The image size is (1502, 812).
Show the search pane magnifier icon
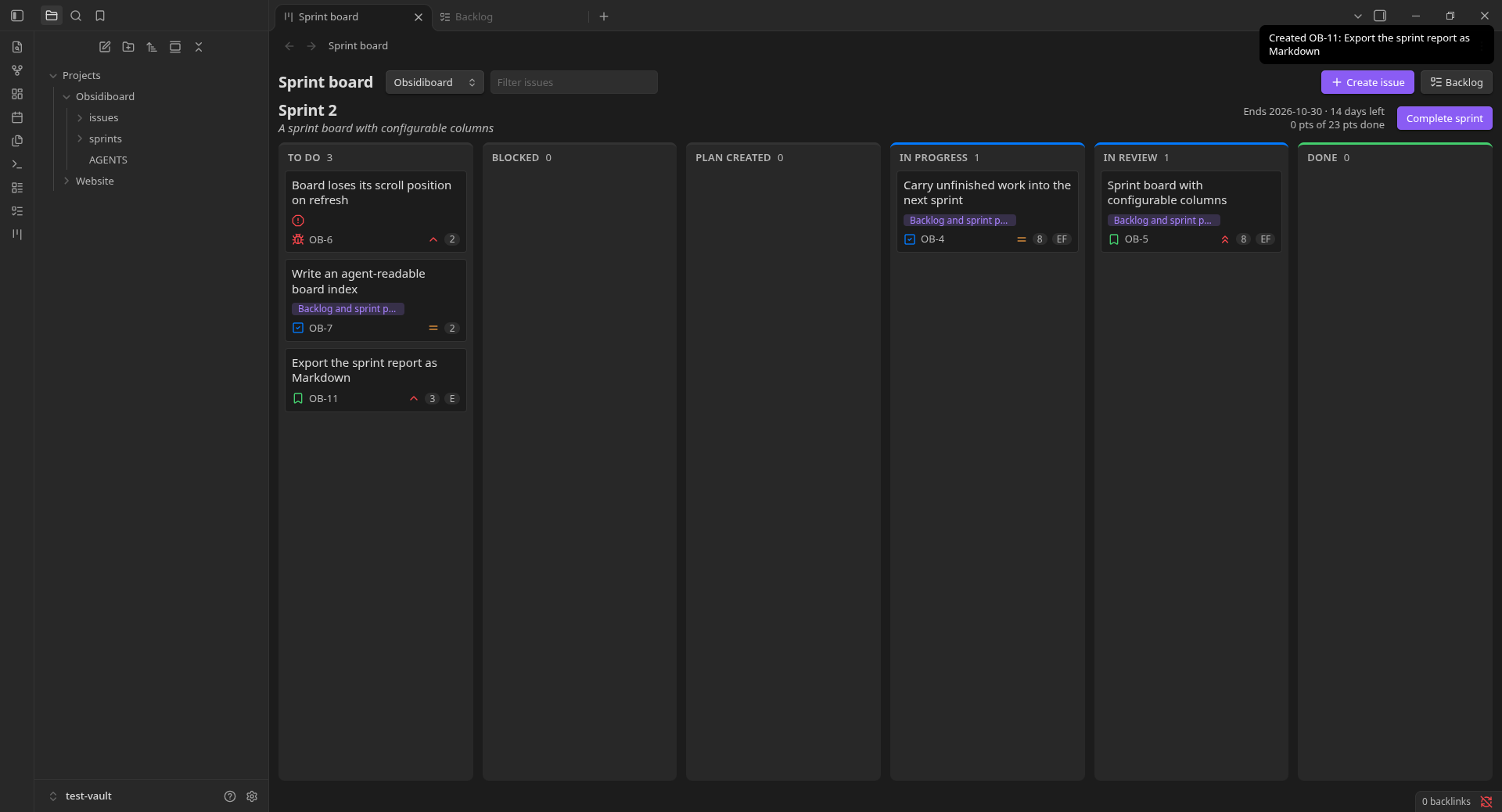(76, 16)
